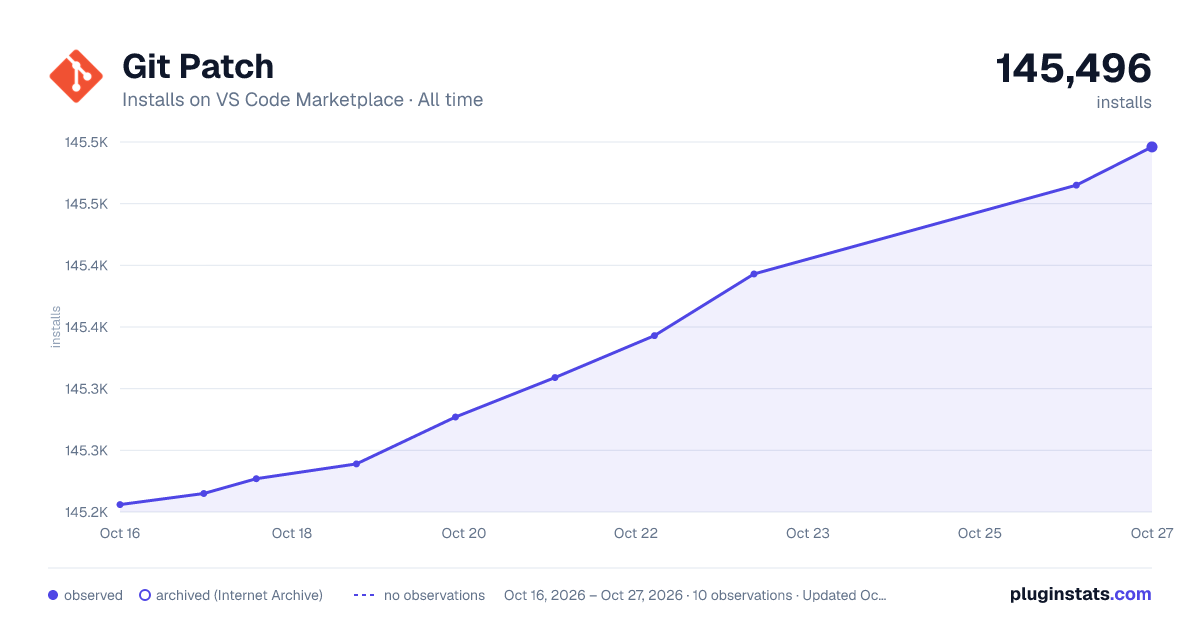1200x630 pixels.
Task: Open the pluginstats.com link
Action: (1080, 594)
